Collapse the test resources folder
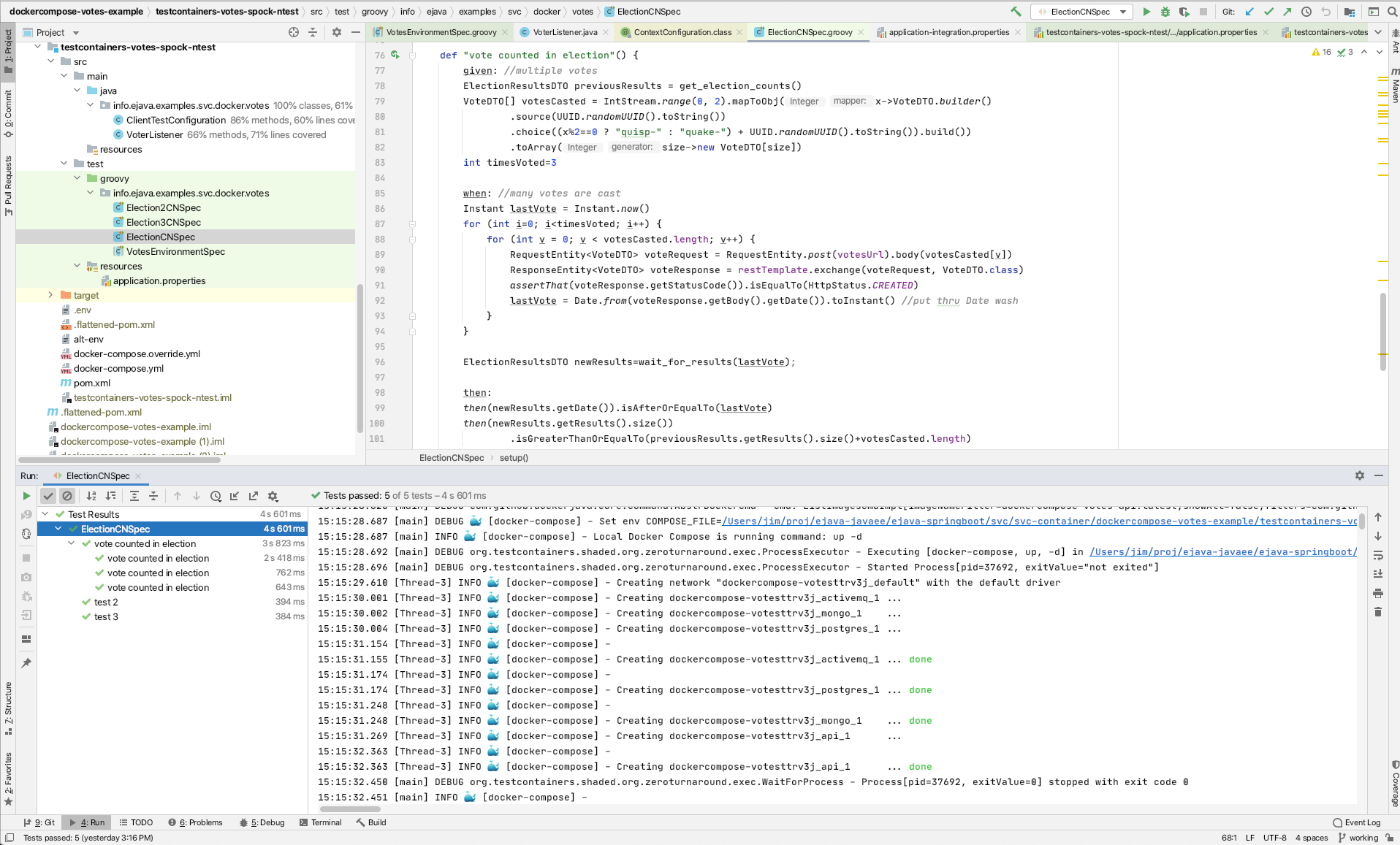 (77, 266)
